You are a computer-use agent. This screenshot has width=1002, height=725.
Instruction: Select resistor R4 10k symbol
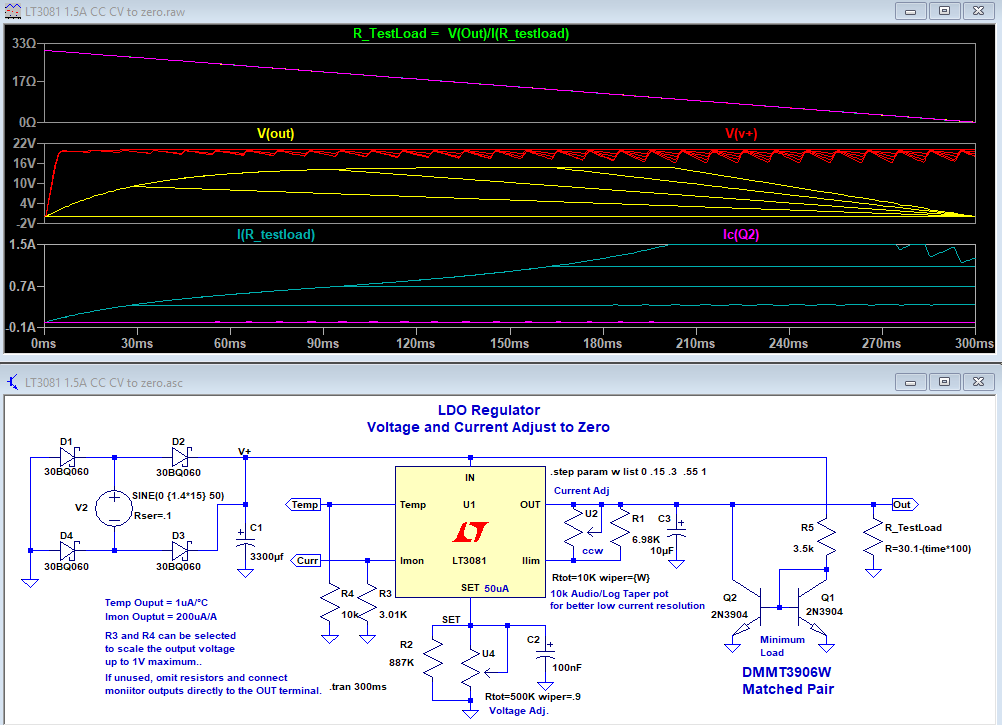pyautogui.click(x=330, y=604)
